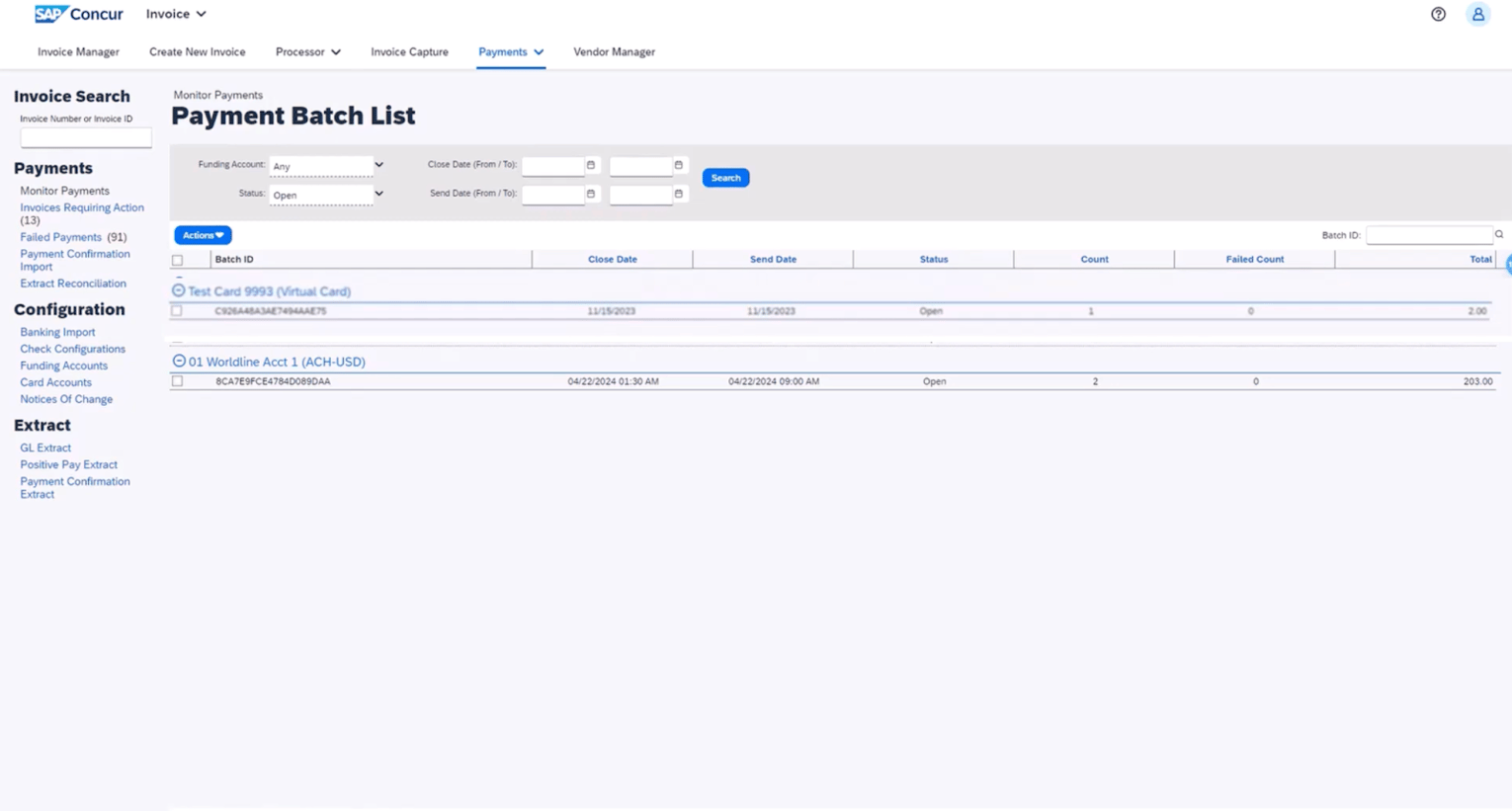Expand the Actions dropdown button

pos(203,235)
